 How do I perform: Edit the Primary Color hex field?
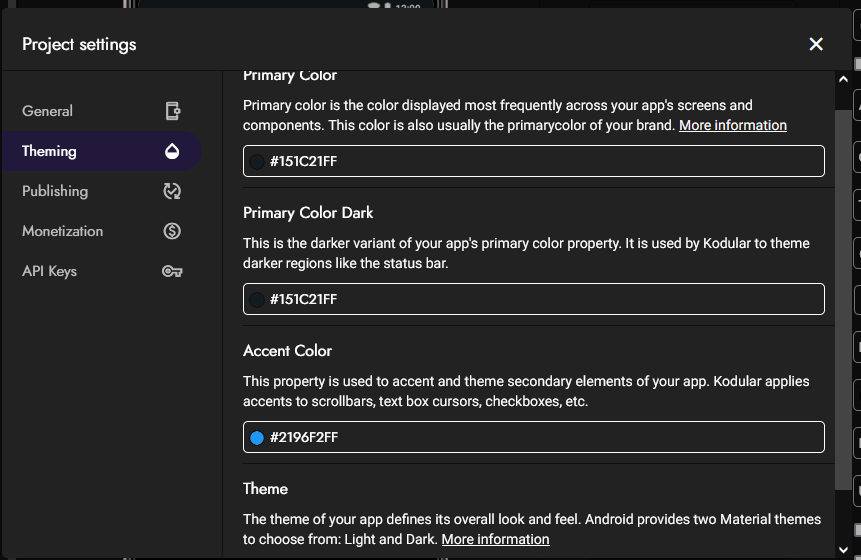pos(534,161)
